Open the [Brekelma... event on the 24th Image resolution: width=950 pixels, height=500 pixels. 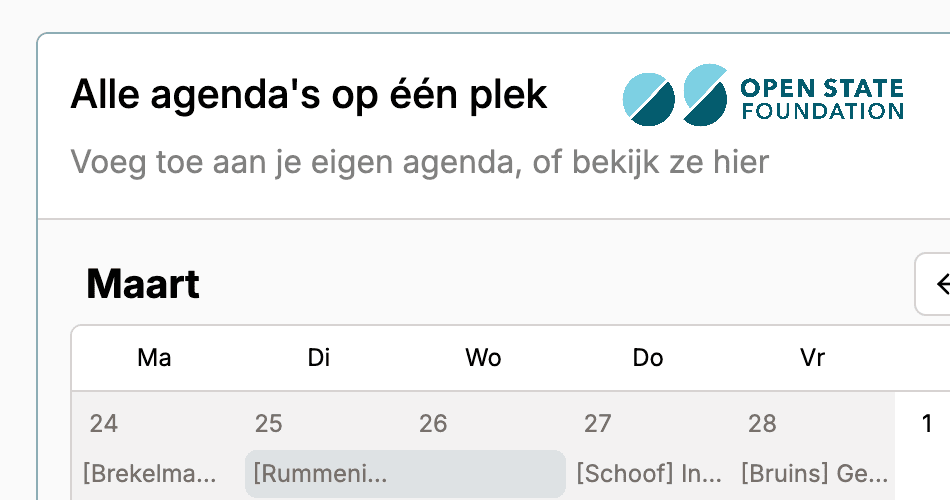[x=150, y=473]
